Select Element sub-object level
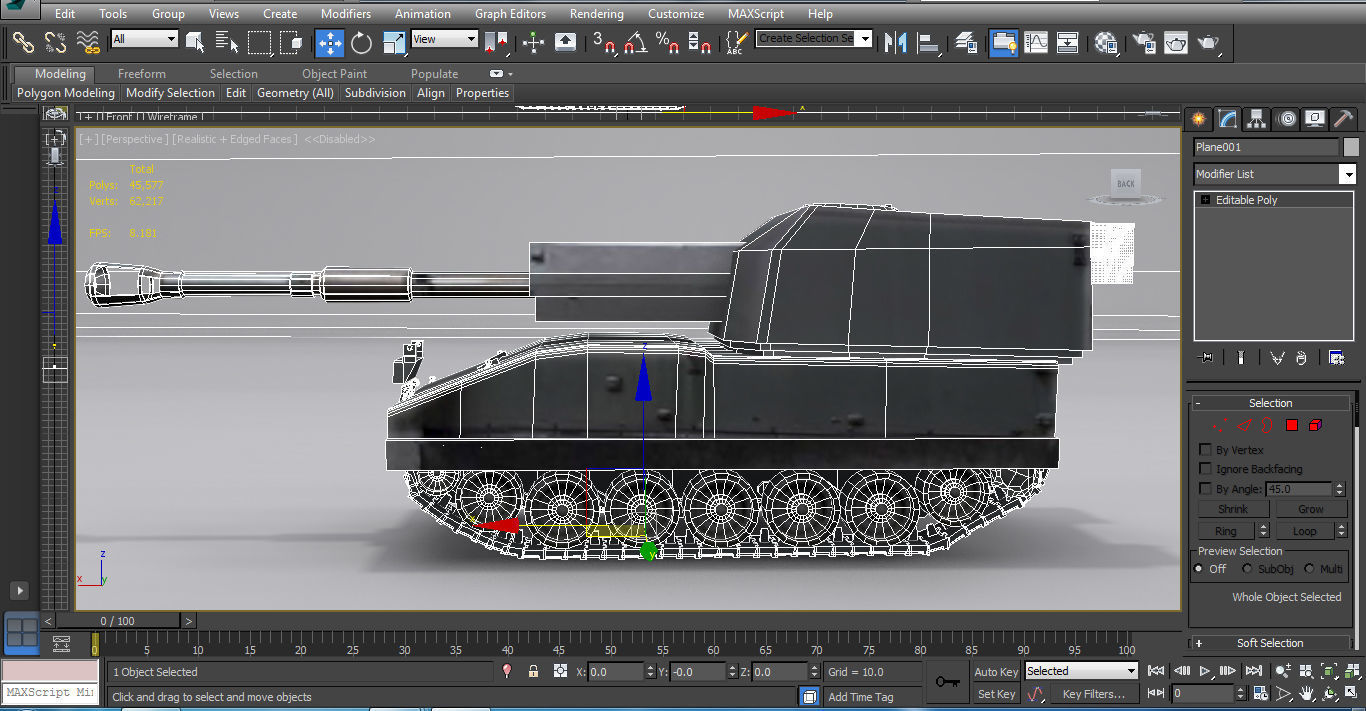 (x=1315, y=425)
